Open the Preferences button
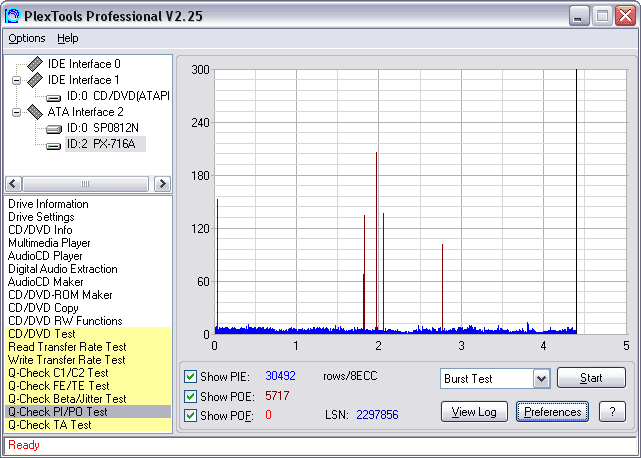641x458 pixels. (552, 412)
